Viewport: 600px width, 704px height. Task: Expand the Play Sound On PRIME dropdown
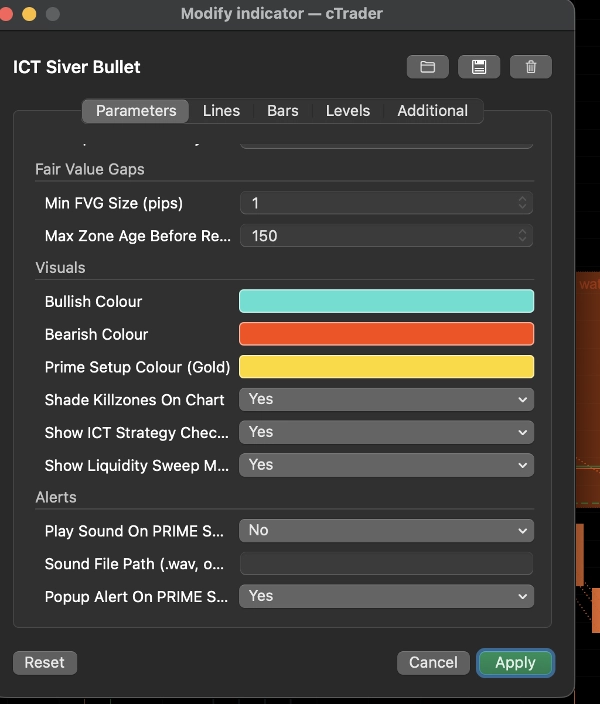point(386,531)
